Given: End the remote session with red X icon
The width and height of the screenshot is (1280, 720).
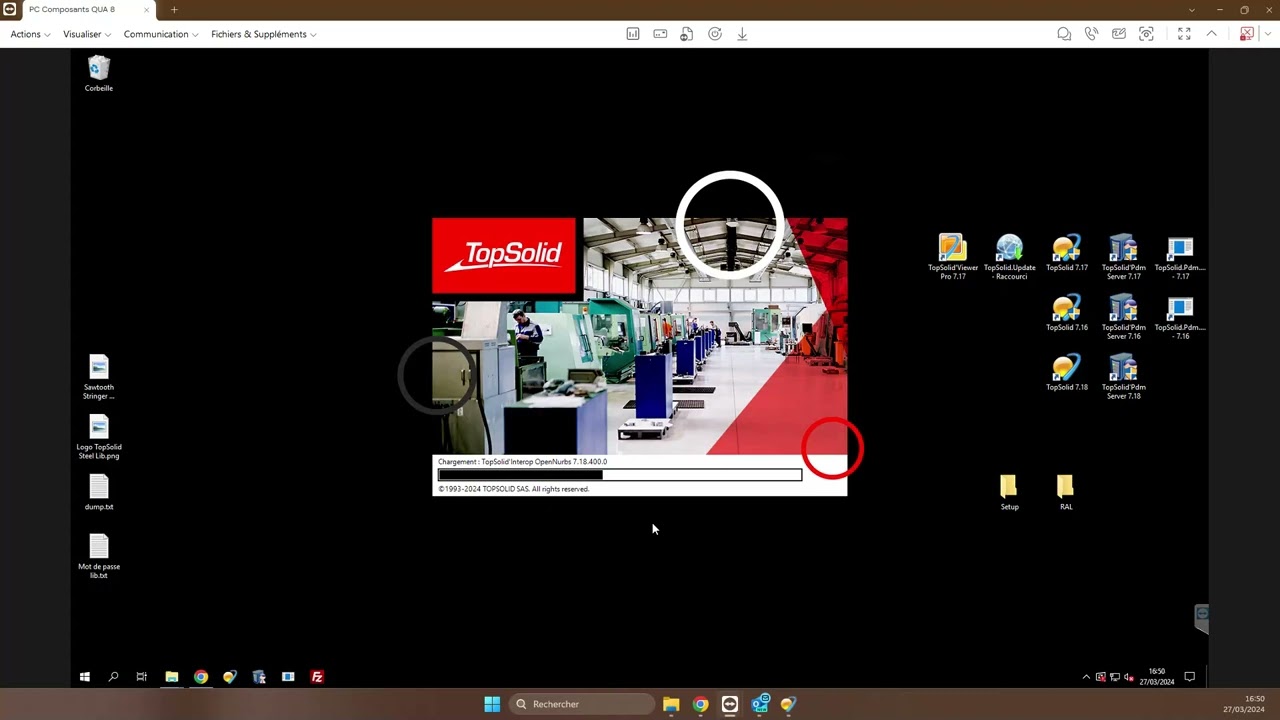Looking at the screenshot, I should click(1246, 34).
